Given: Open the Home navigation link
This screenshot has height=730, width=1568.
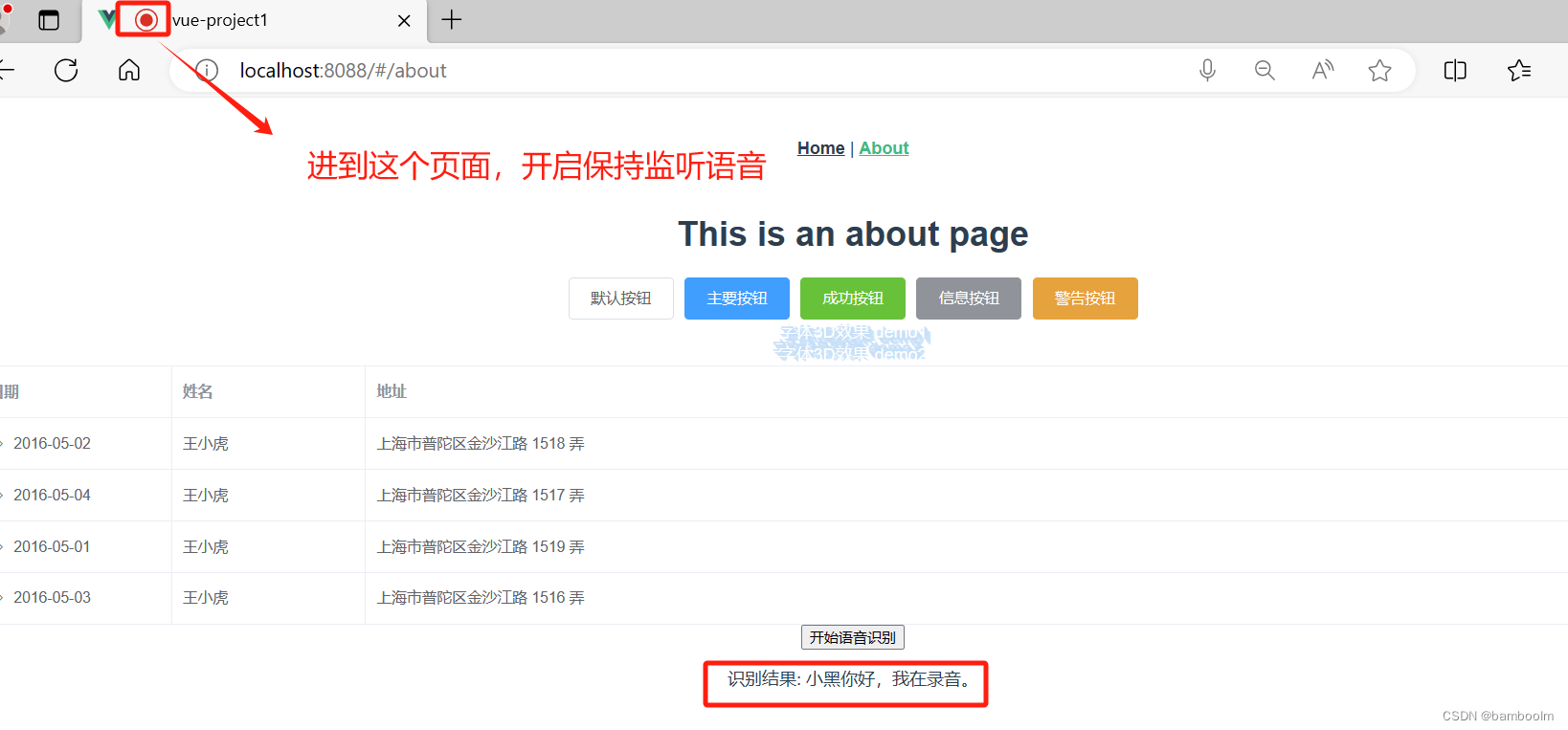Looking at the screenshot, I should [x=821, y=148].
